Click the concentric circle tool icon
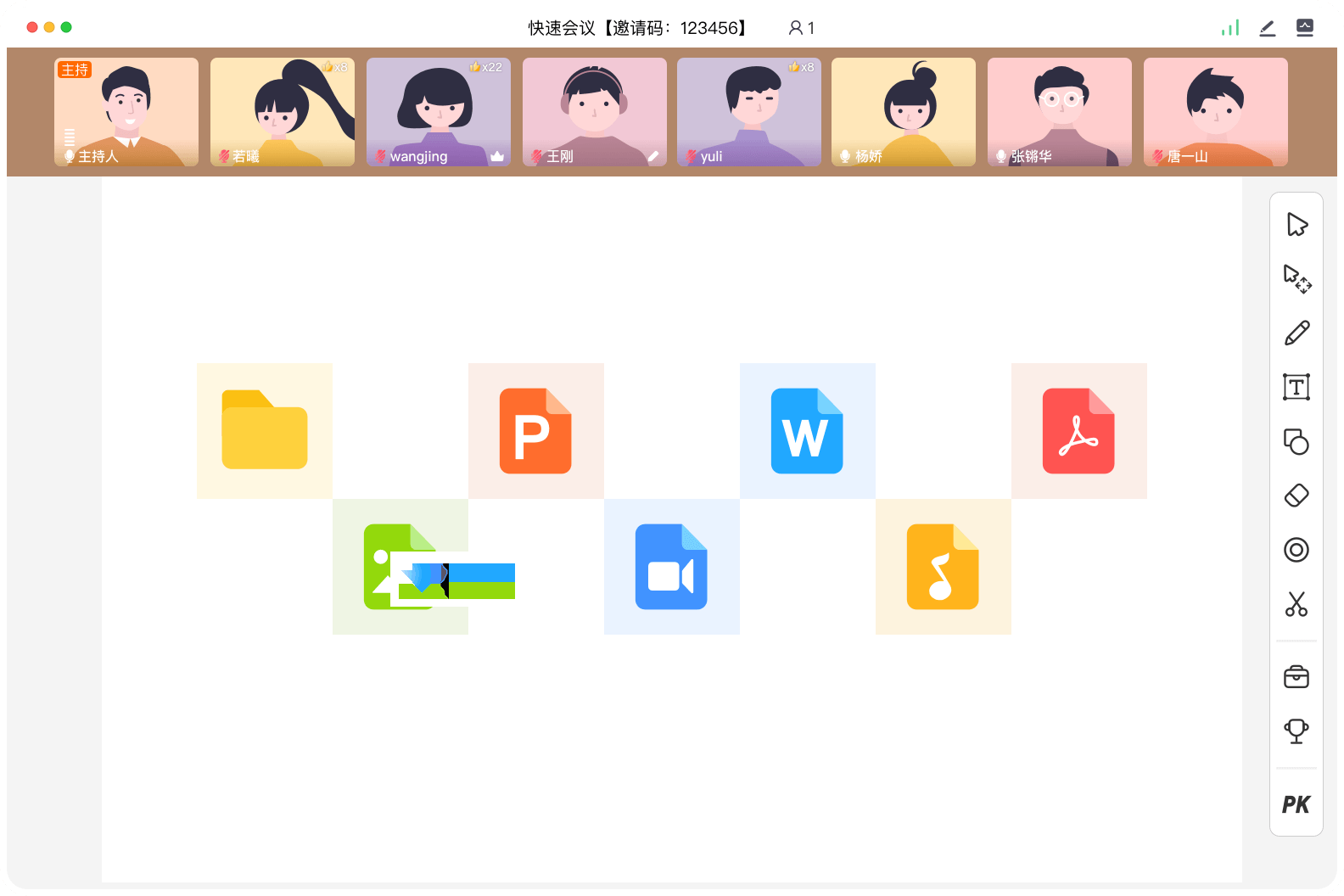This screenshot has width=1344, height=896. tap(1296, 550)
